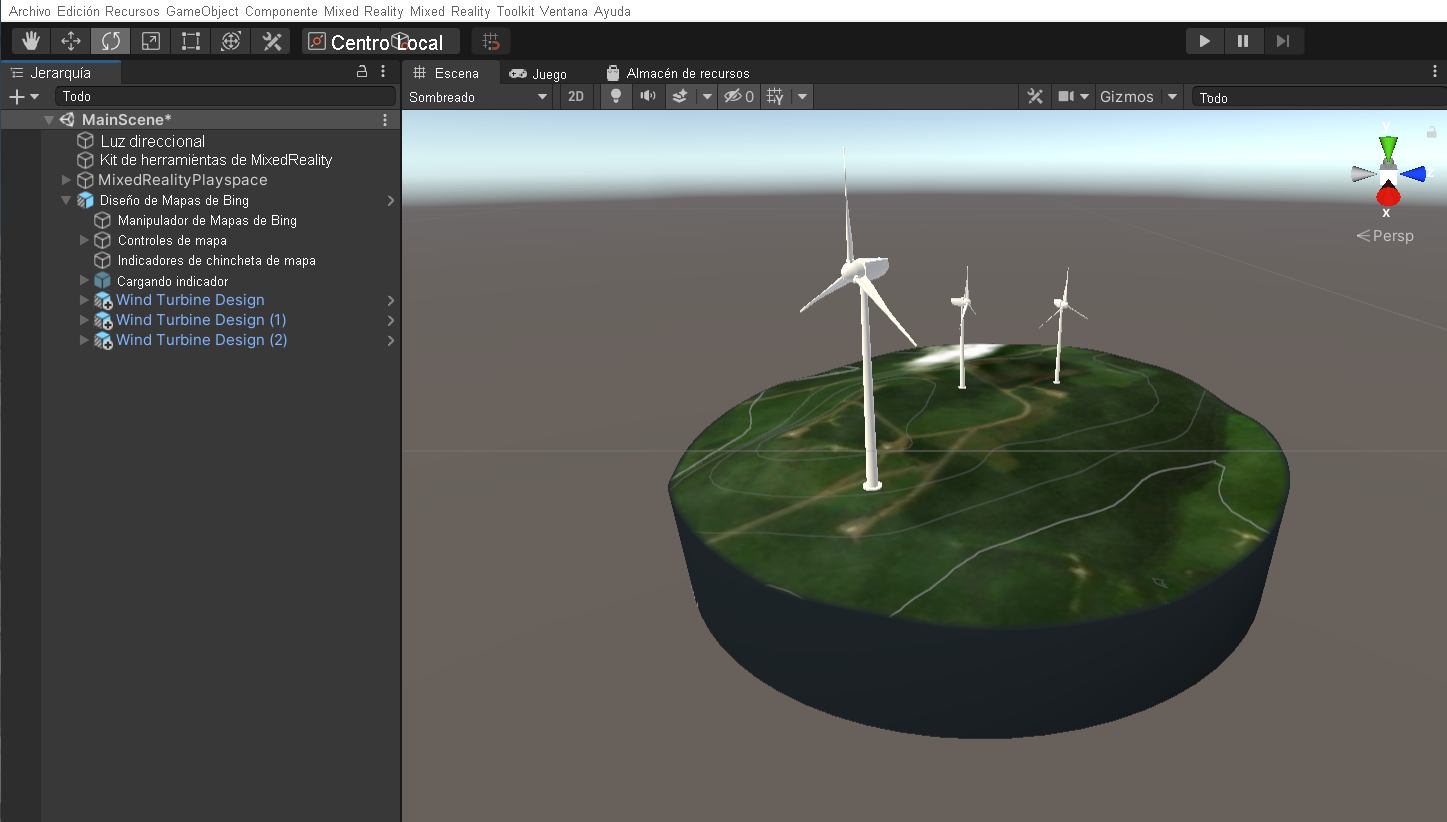Open scene effects dropdown arrow
Image resolution: width=1447 pixels, height=822 pixels.
pos(707,97)
